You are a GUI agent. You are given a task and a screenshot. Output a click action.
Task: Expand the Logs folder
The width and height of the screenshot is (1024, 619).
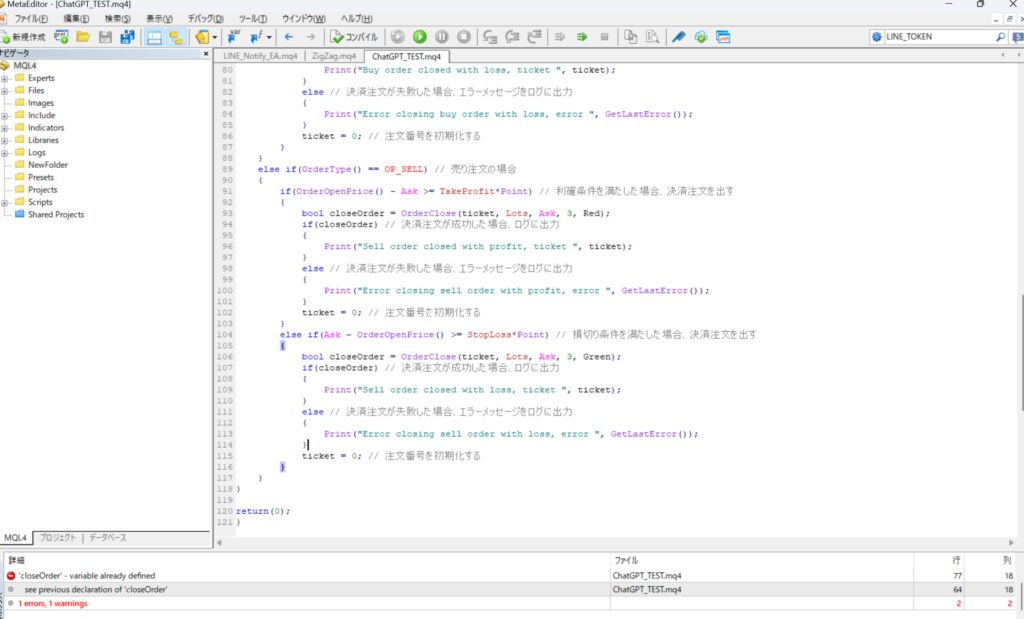tap(5, 153)
